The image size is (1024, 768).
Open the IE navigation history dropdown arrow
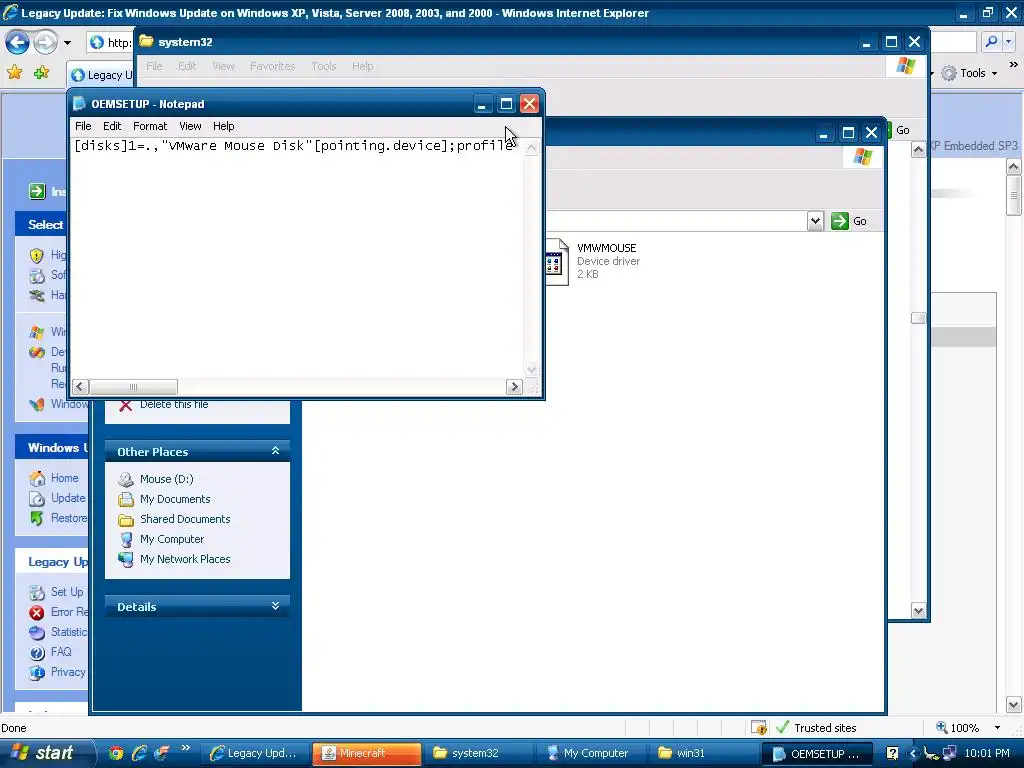coord(67,43)
